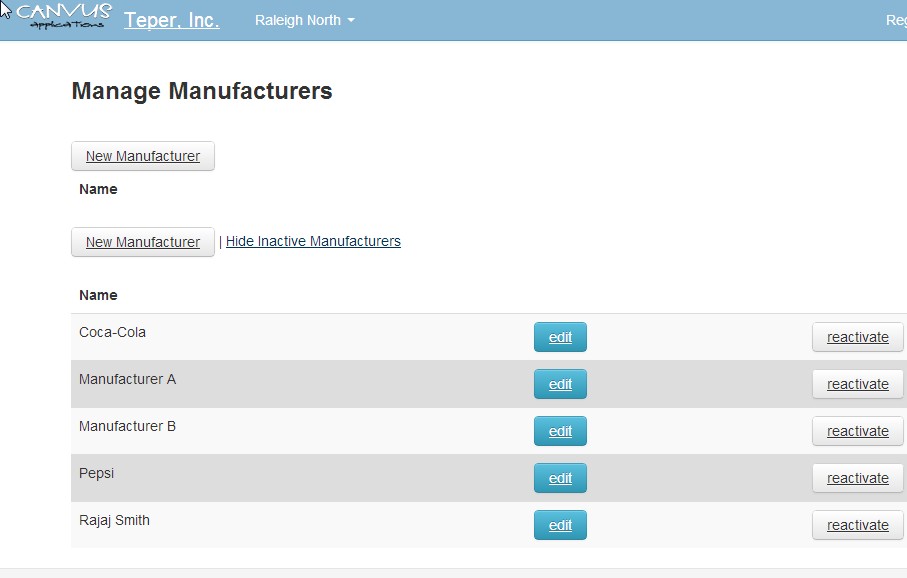Screen dimensions: 907x578
Task: Click the first New Manufacturer button
Action: [x=143, y=156]
